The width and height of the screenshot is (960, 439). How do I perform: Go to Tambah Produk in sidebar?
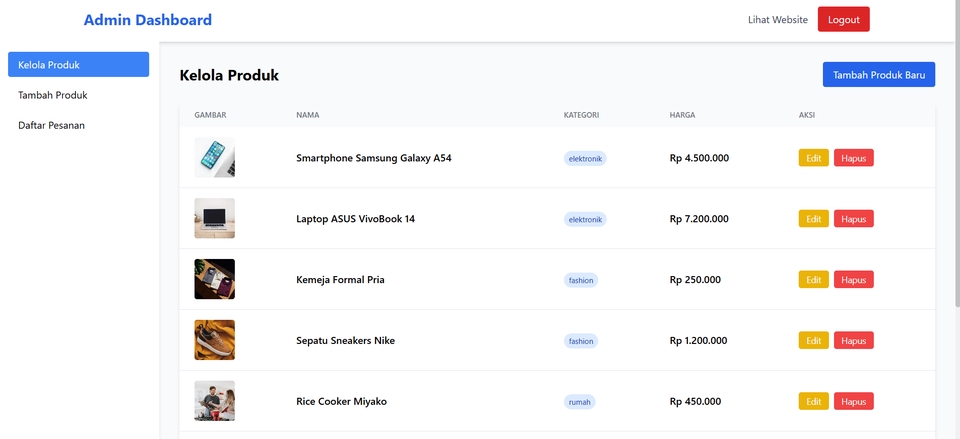[53, 96]
